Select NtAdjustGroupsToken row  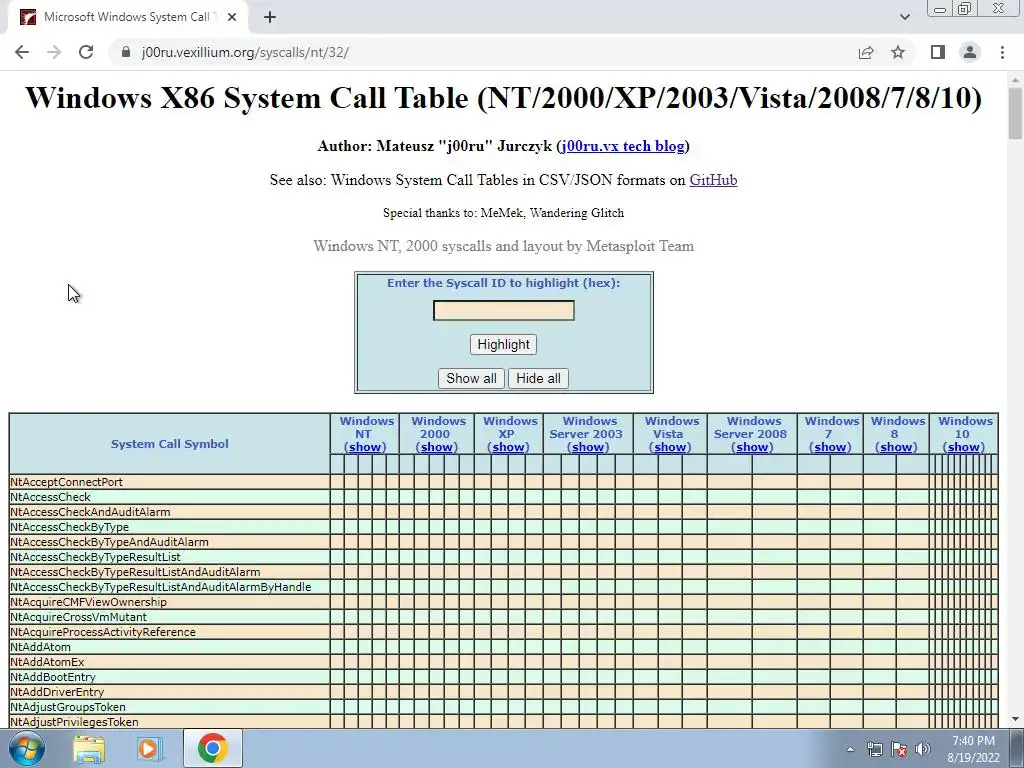pyautogui.click(x=504, y=707)
